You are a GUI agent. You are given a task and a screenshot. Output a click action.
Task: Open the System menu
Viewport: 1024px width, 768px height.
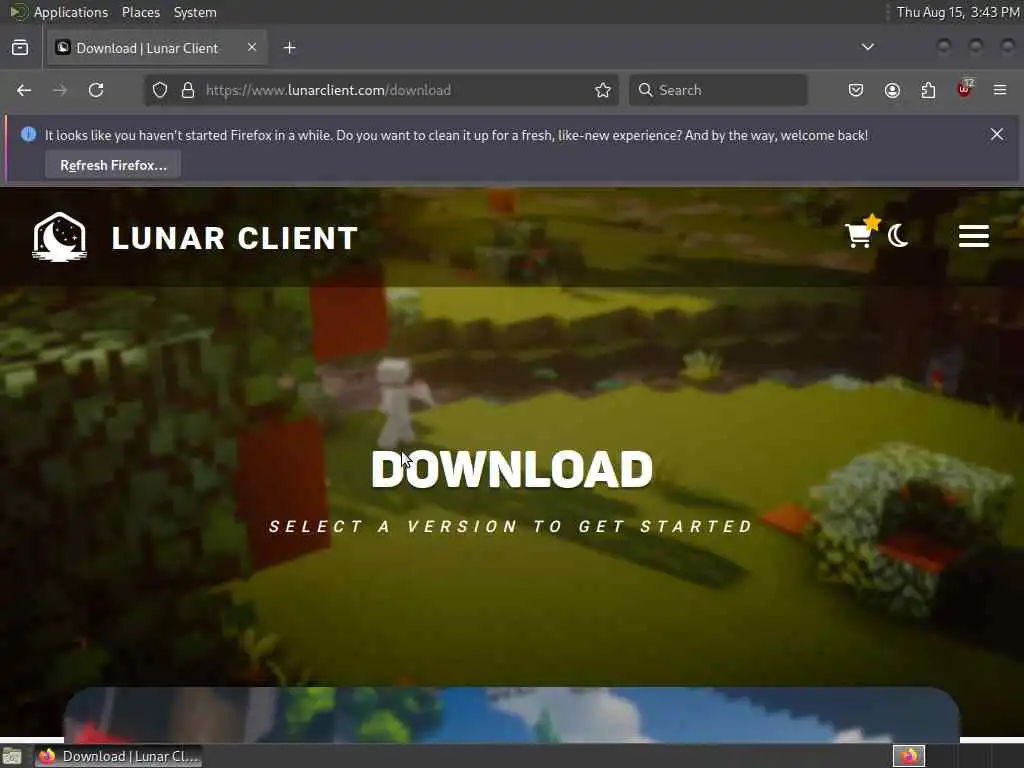[x=195, y=12]
